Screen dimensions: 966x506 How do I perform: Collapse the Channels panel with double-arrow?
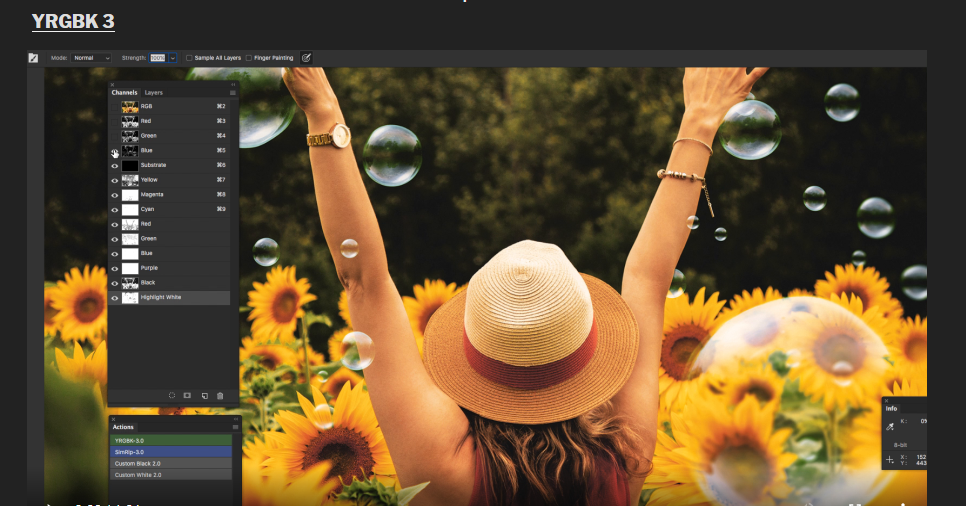(233, 84)
